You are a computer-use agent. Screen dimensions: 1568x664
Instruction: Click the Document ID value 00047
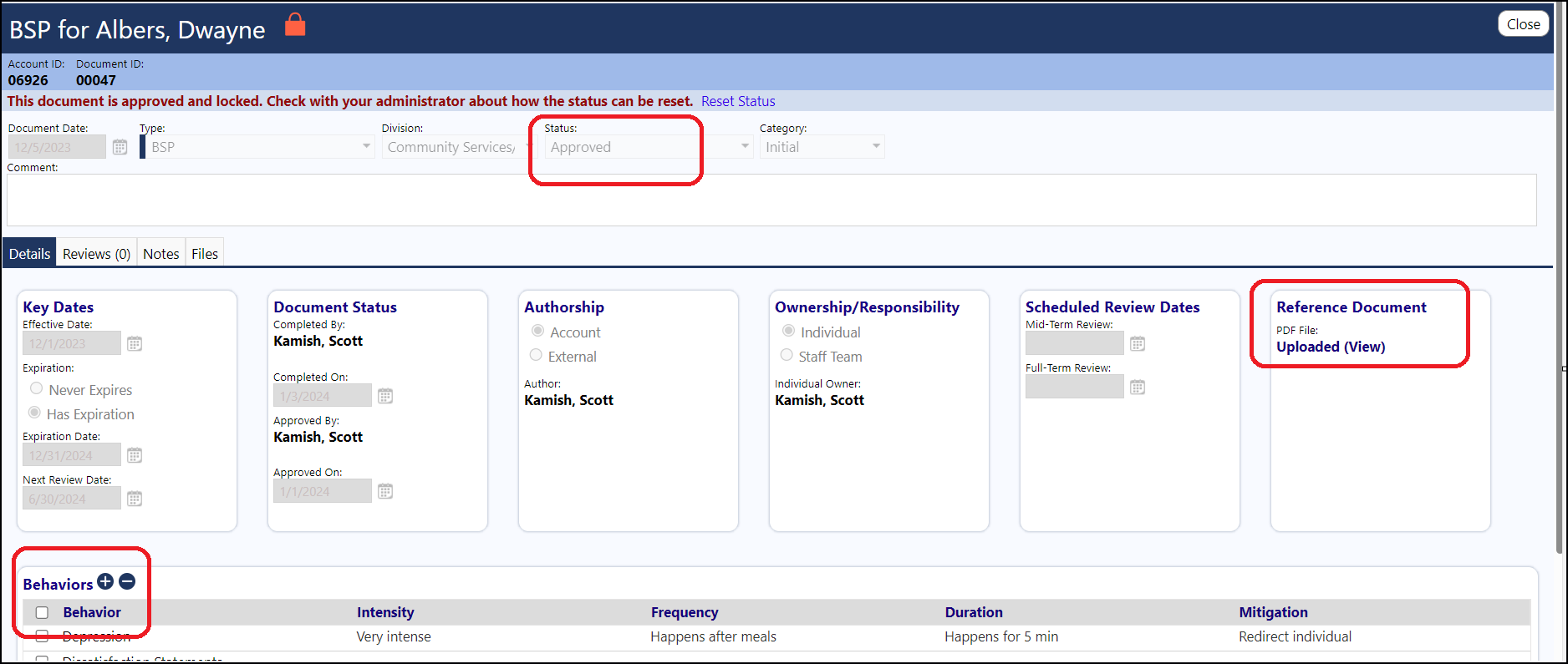point(96,80)
